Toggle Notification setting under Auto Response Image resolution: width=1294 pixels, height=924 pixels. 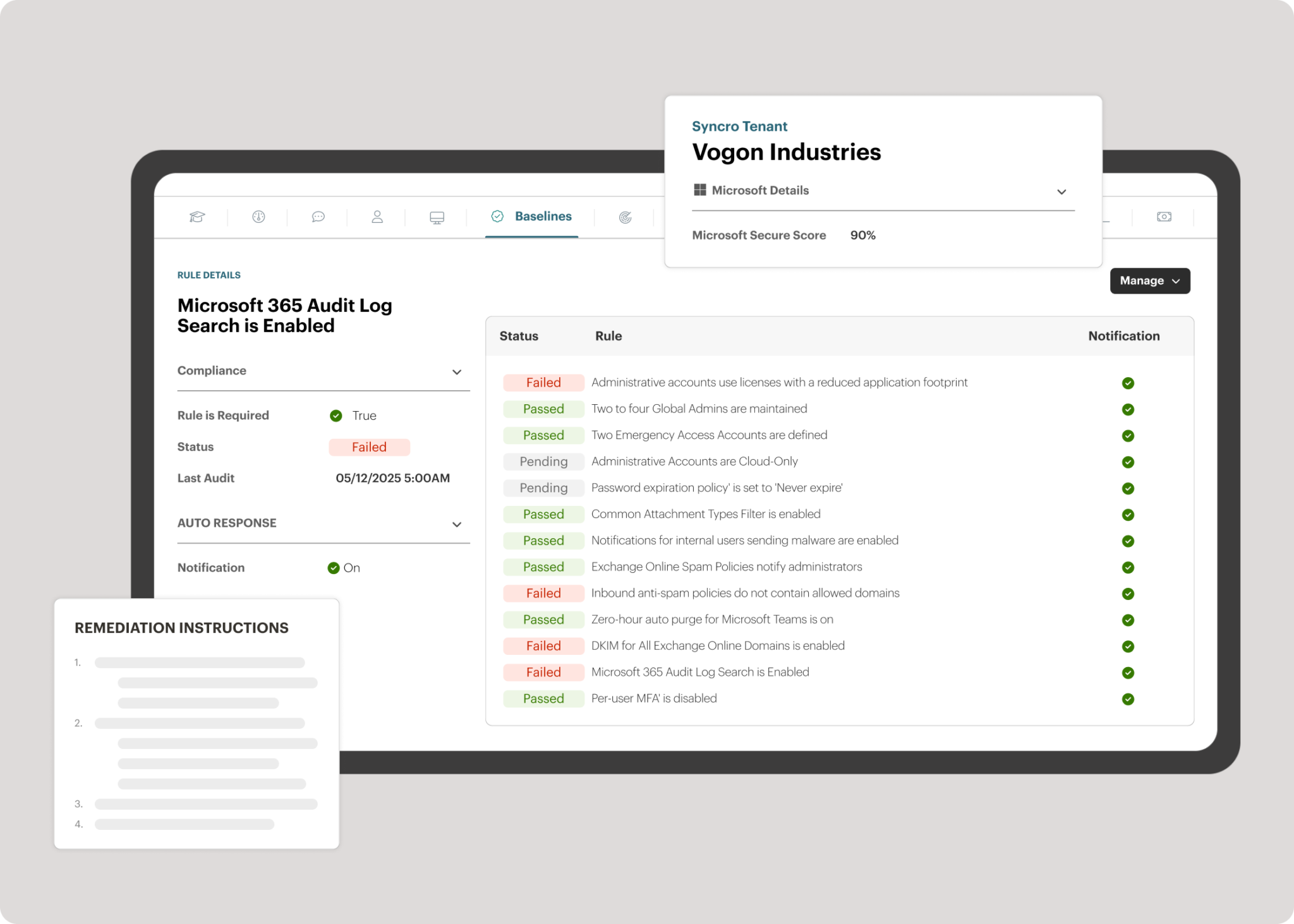coord(333,567)
